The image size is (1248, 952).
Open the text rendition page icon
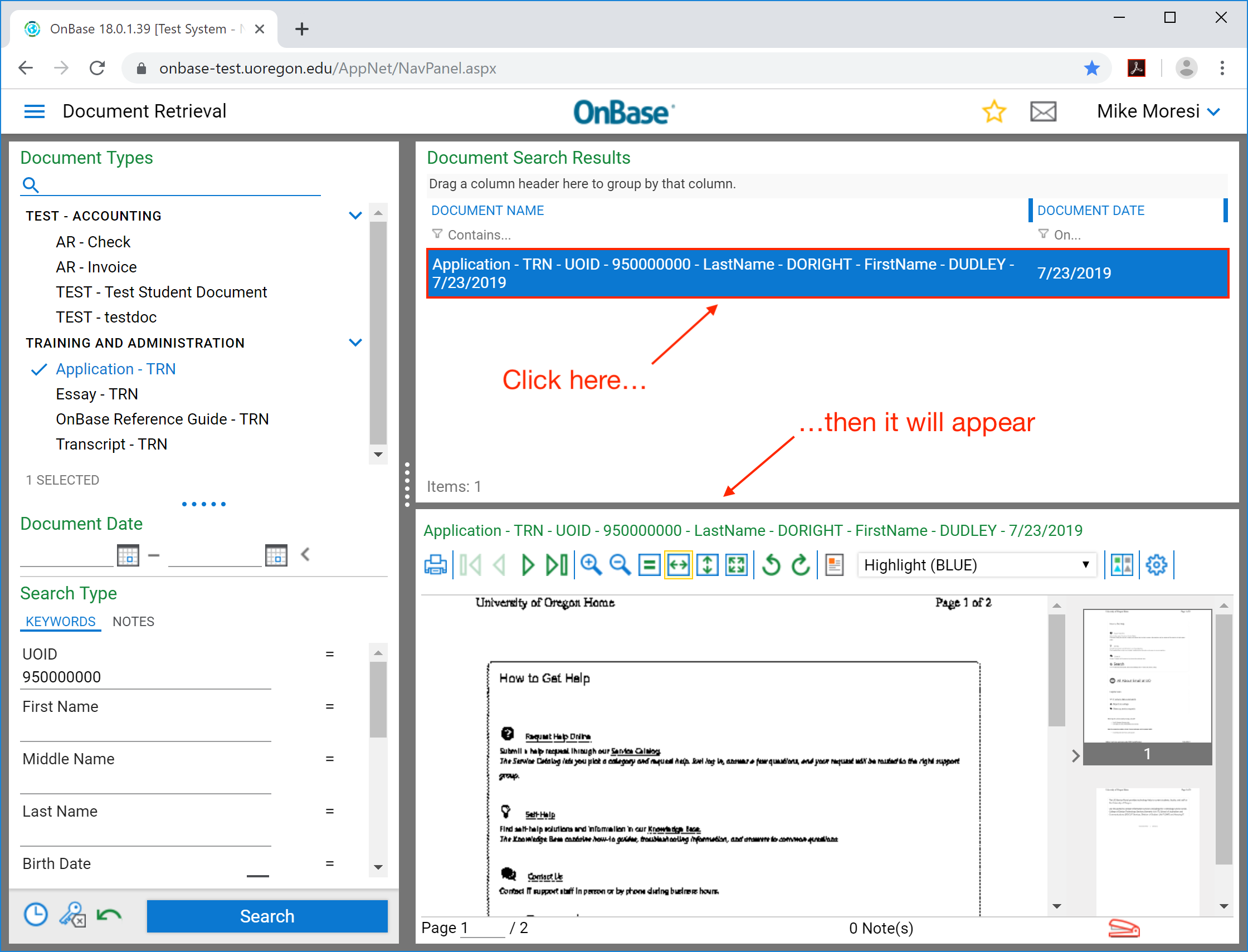pyautogui.click(x=834, y=565)
